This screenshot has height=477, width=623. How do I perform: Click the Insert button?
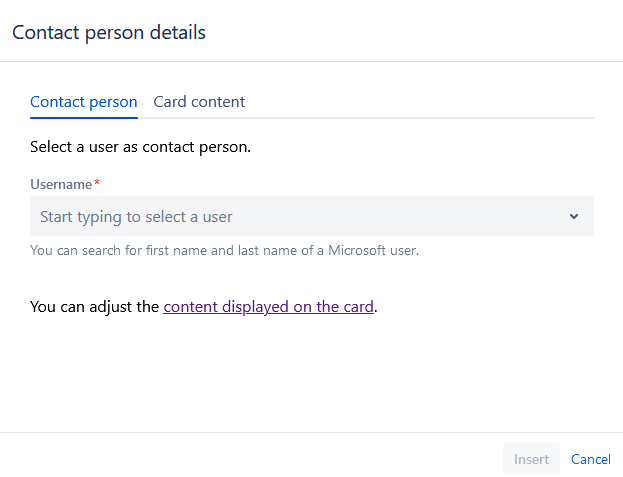tap(531, 459)
